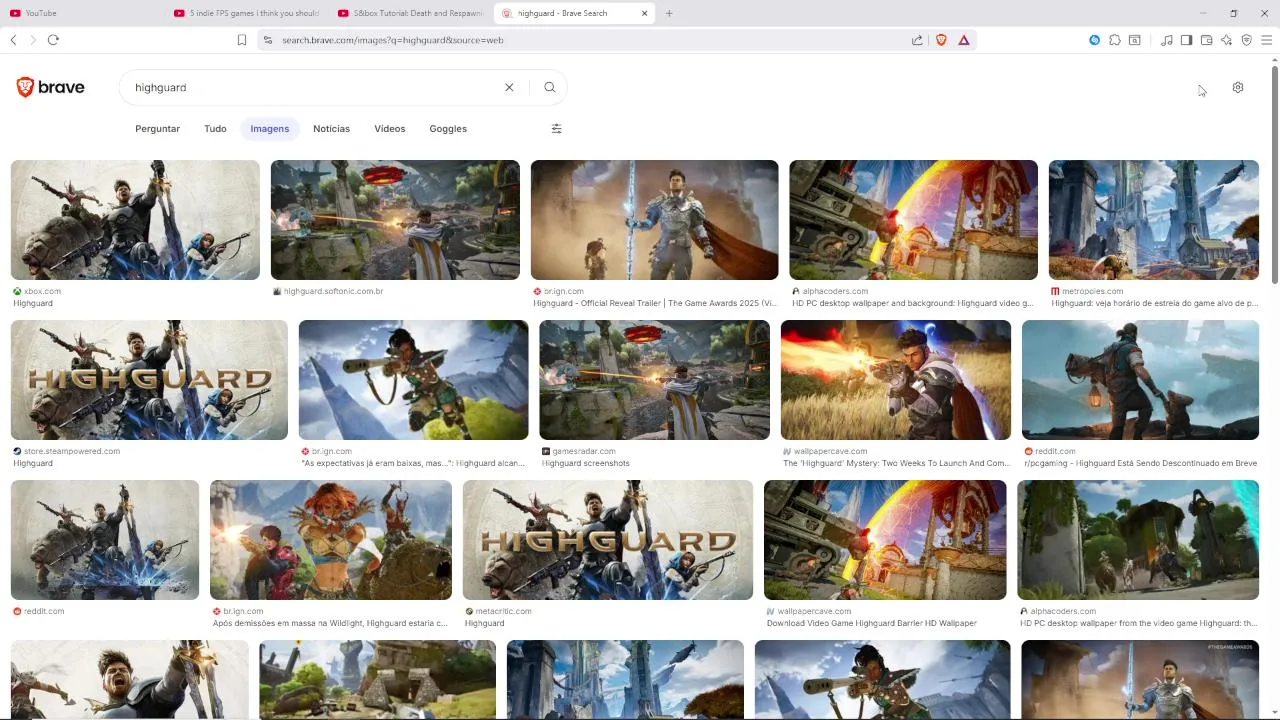Open media control music note icon
Image resolution: width=1280 pixels, height=720 pixels.
click(1167, 40)
